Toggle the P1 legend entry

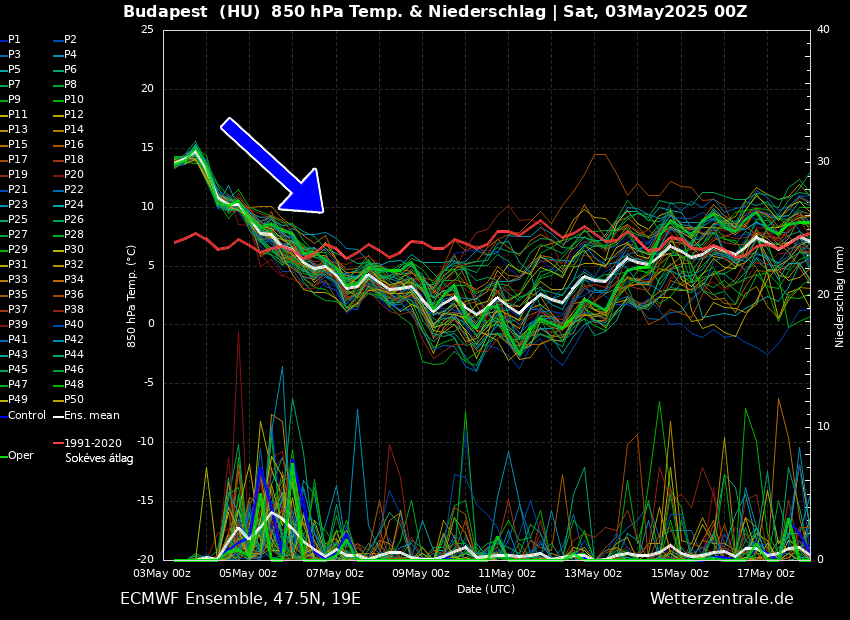(14, 40)
